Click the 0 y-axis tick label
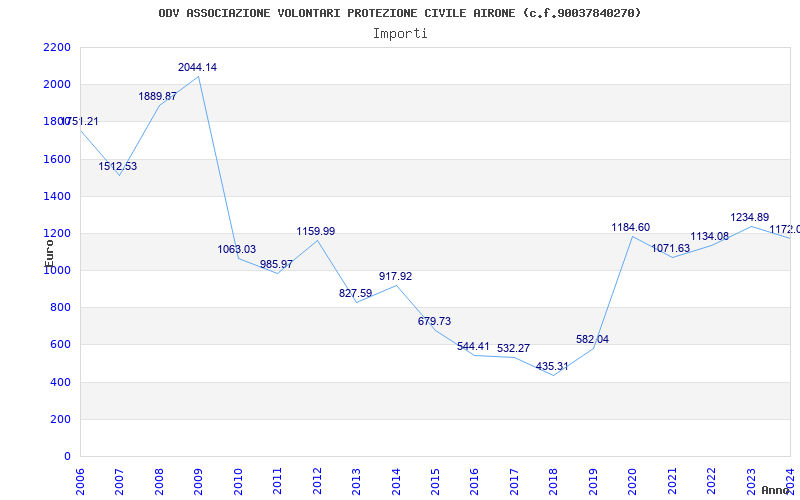 [x=67, y=457]
